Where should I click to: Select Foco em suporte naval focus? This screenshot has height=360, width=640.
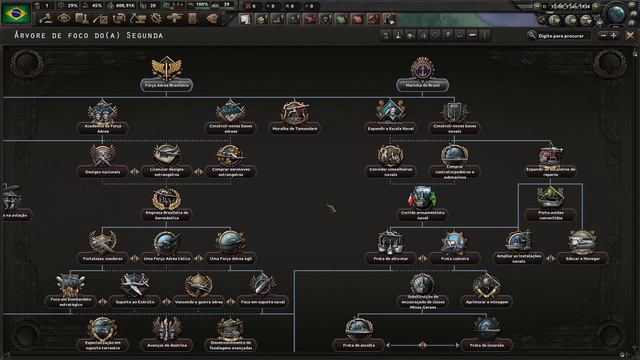click(x=262, y=291)
